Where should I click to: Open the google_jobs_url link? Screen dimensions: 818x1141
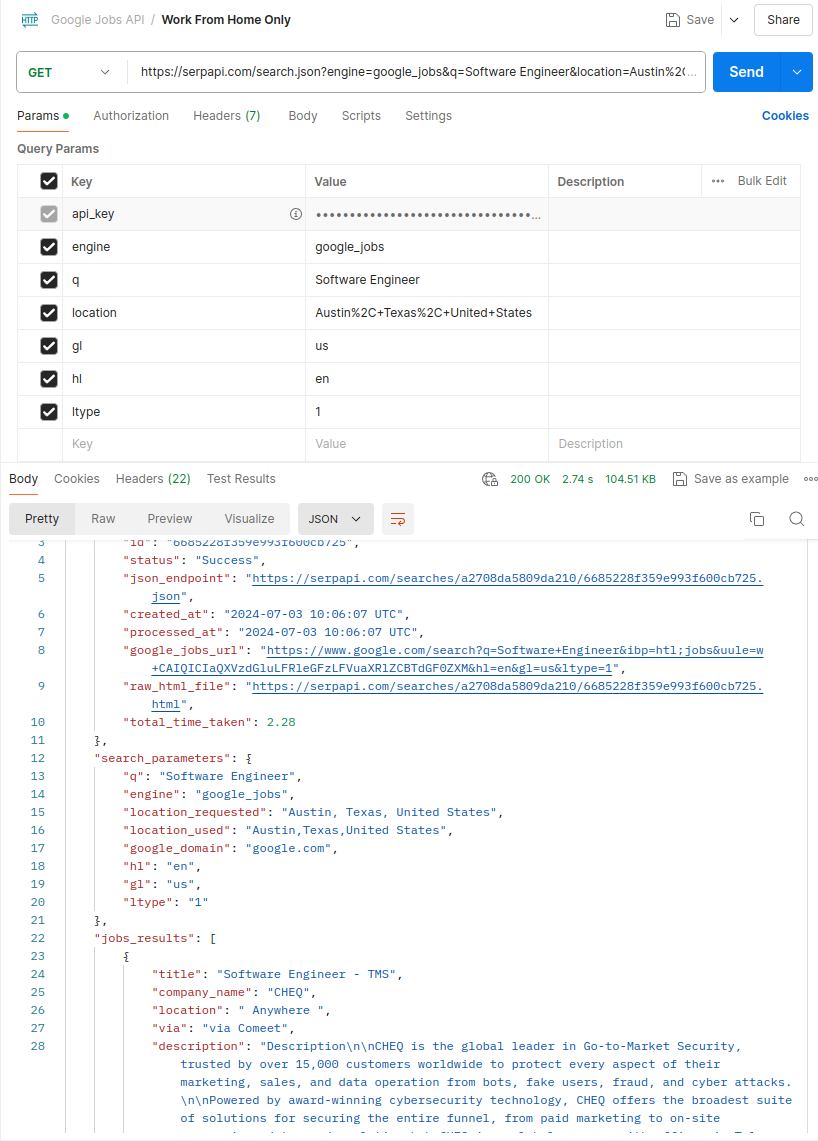(x=515, y=651)
